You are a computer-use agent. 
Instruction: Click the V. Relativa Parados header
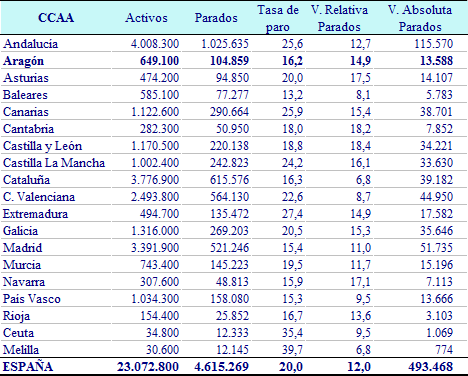[x=339, y=18]
